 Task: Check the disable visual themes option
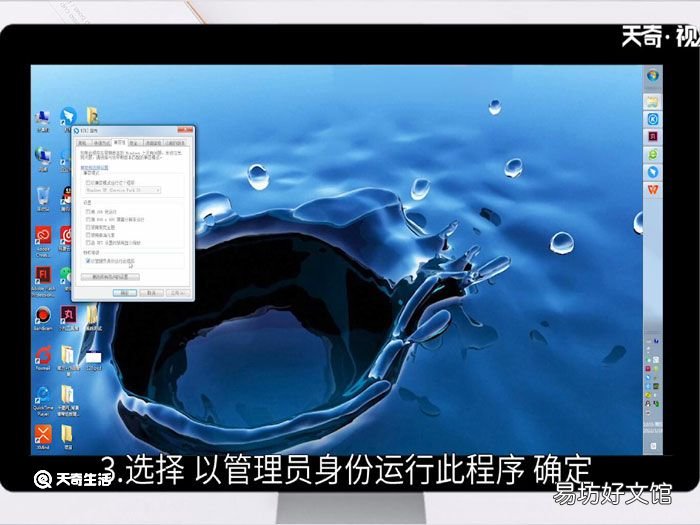(88, 227)
